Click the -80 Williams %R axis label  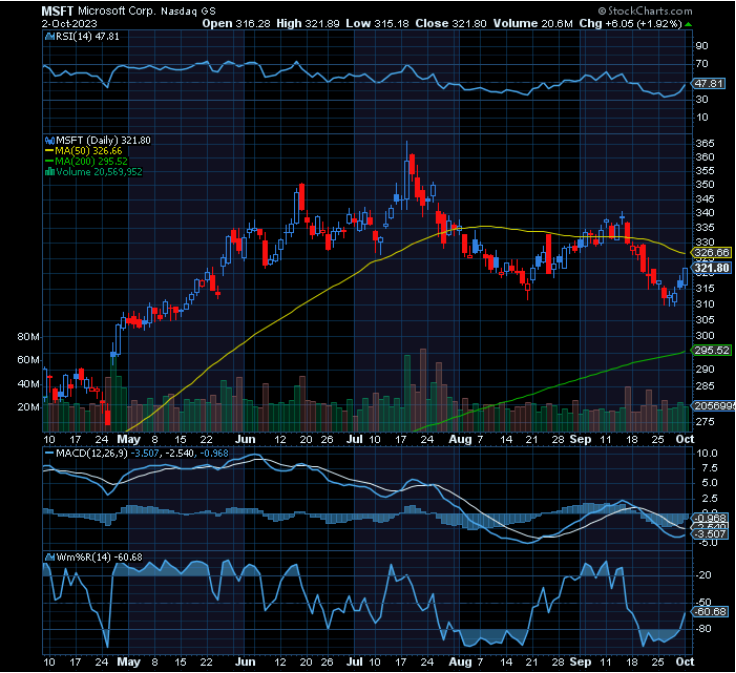(703, 629)
